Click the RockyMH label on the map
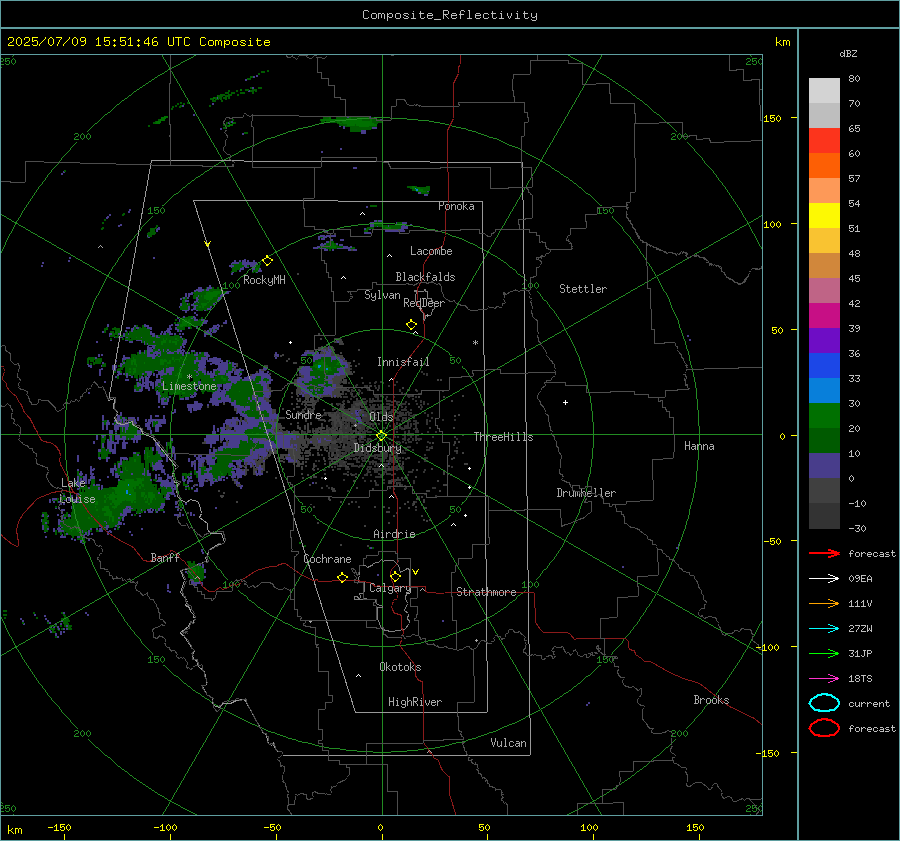The width and height of the screenshot is (900, 841). tap(264, 280)
